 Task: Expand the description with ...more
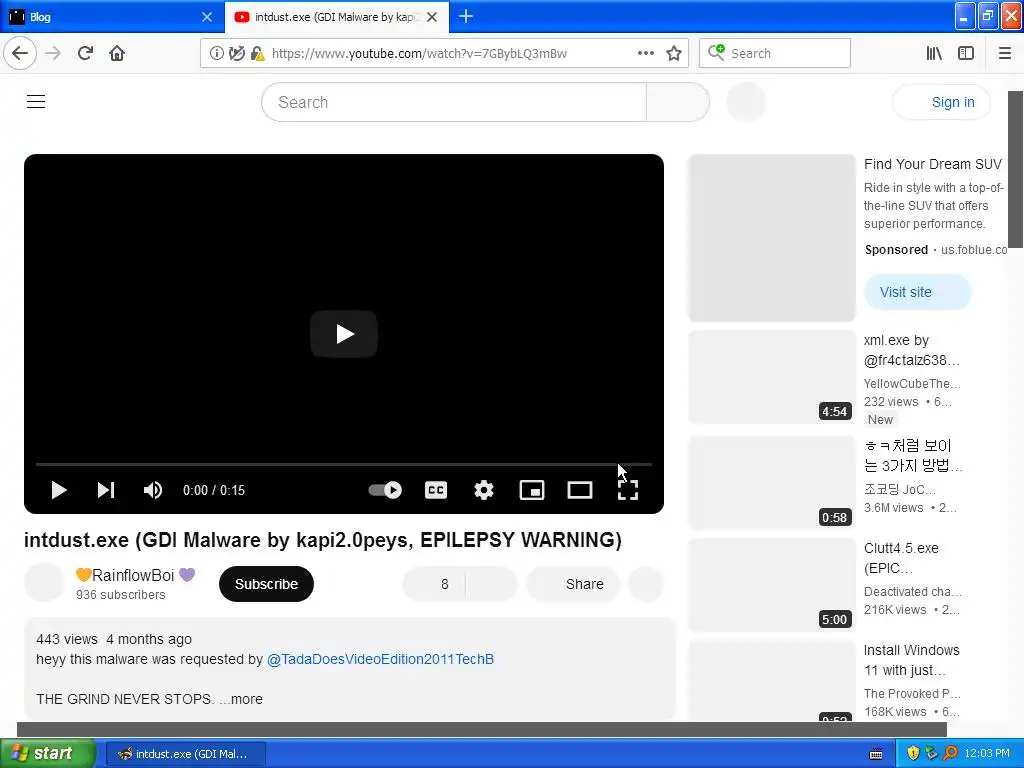pyautogui.click(x=240, y=699)
